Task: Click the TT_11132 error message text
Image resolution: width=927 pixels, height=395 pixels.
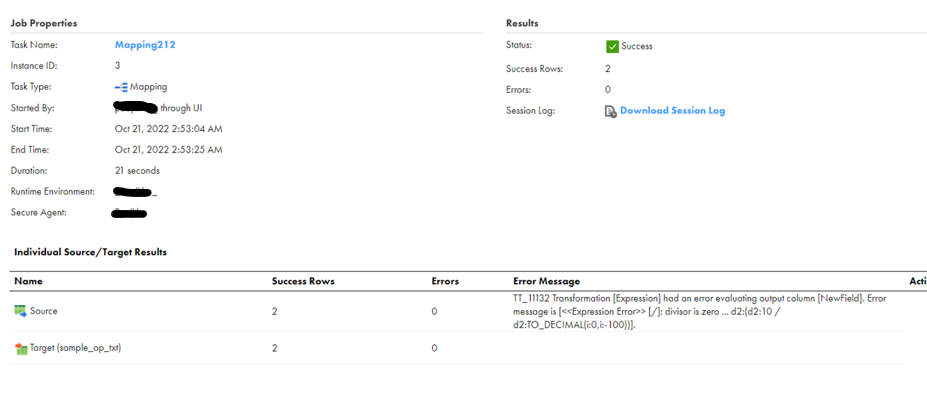Action: pos(699,312)
